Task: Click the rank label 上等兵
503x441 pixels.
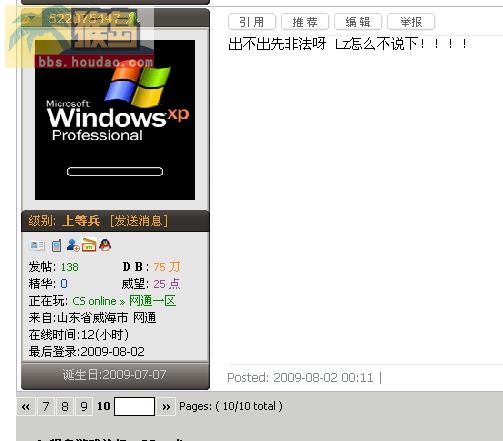Action: click(x=81, y=221)
